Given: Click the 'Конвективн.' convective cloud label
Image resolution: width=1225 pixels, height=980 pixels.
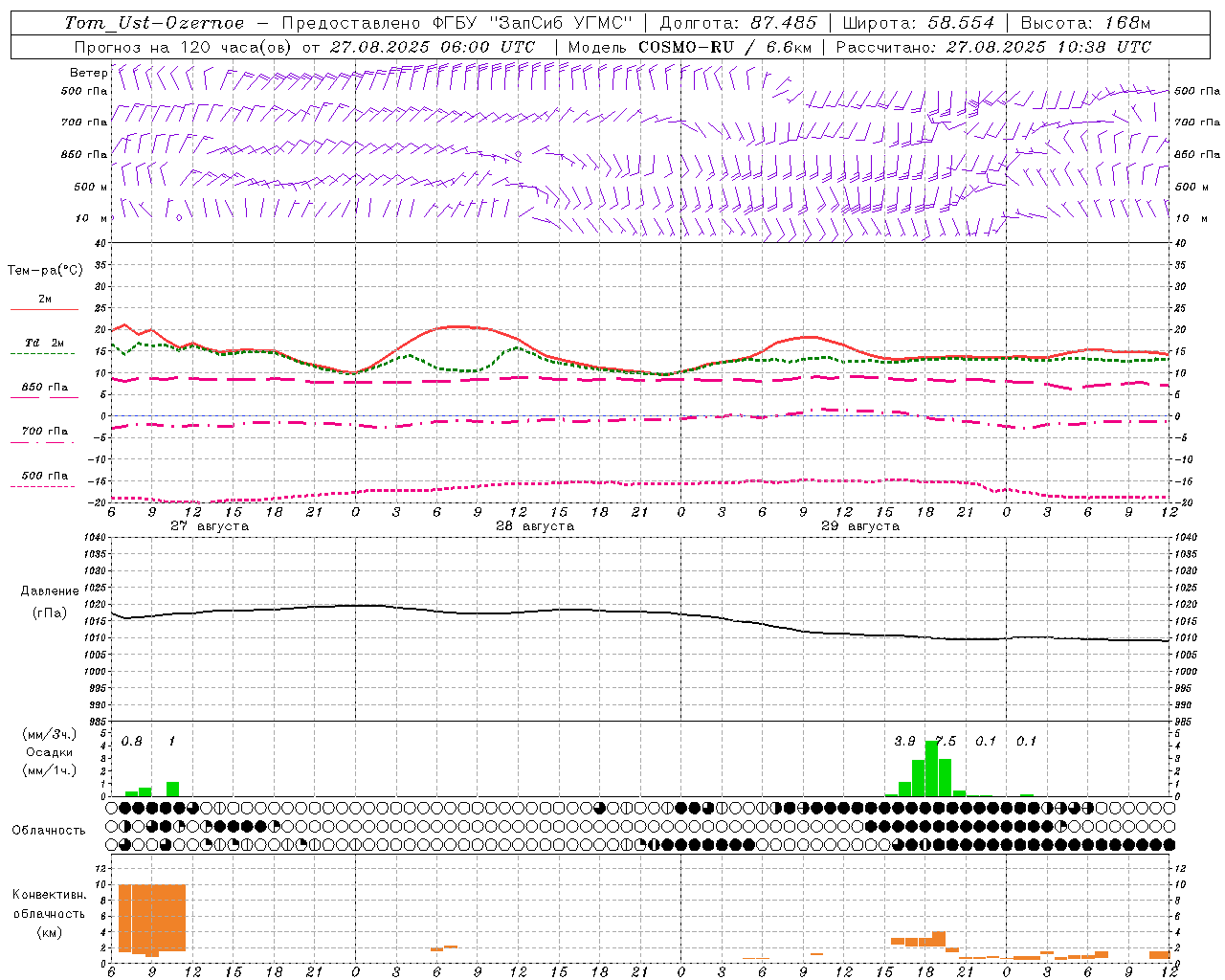Looking at the screenshot, I should click(49, 895).
